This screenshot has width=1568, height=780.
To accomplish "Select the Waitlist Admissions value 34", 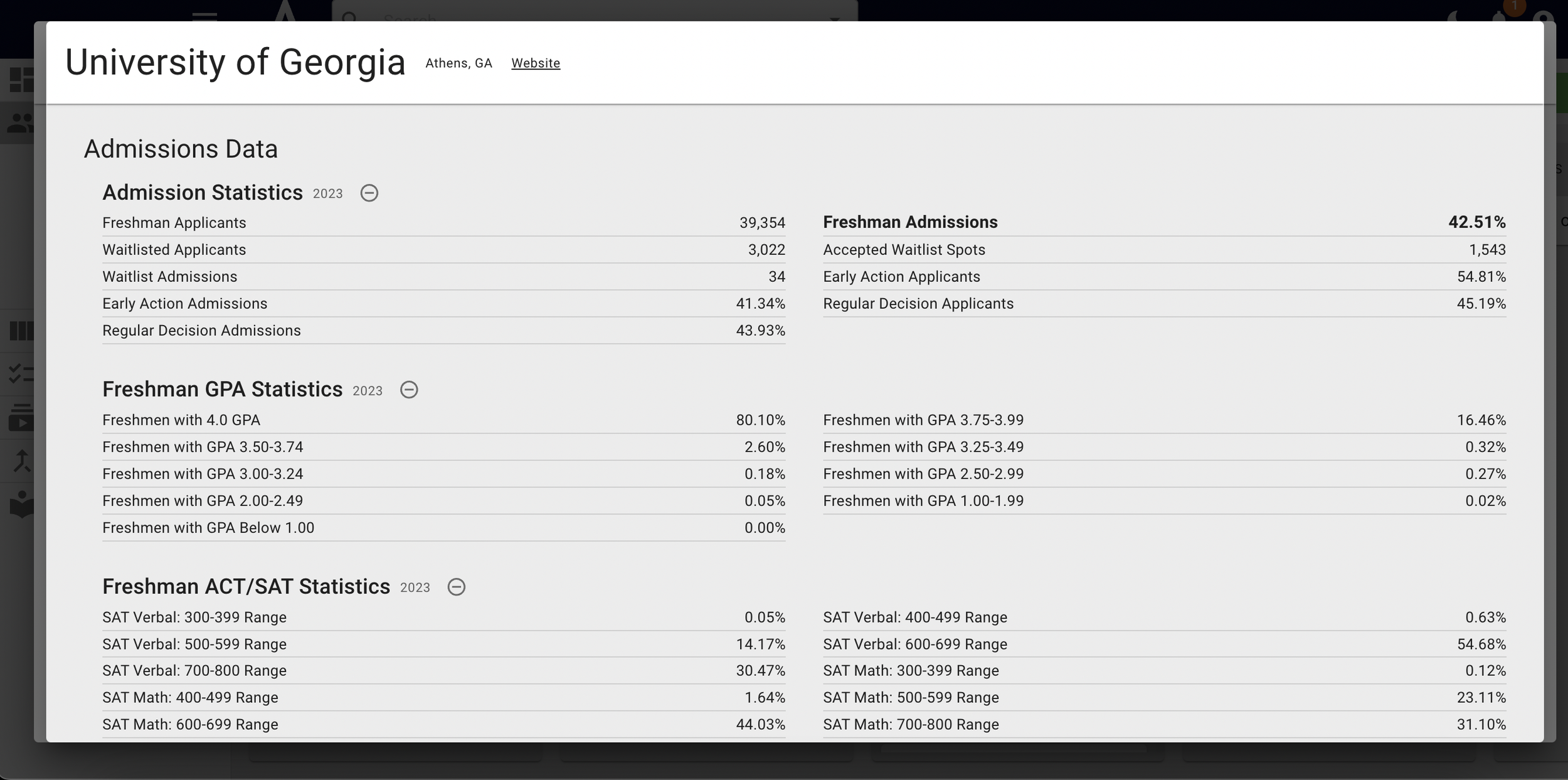I will (x=777, y=277).
